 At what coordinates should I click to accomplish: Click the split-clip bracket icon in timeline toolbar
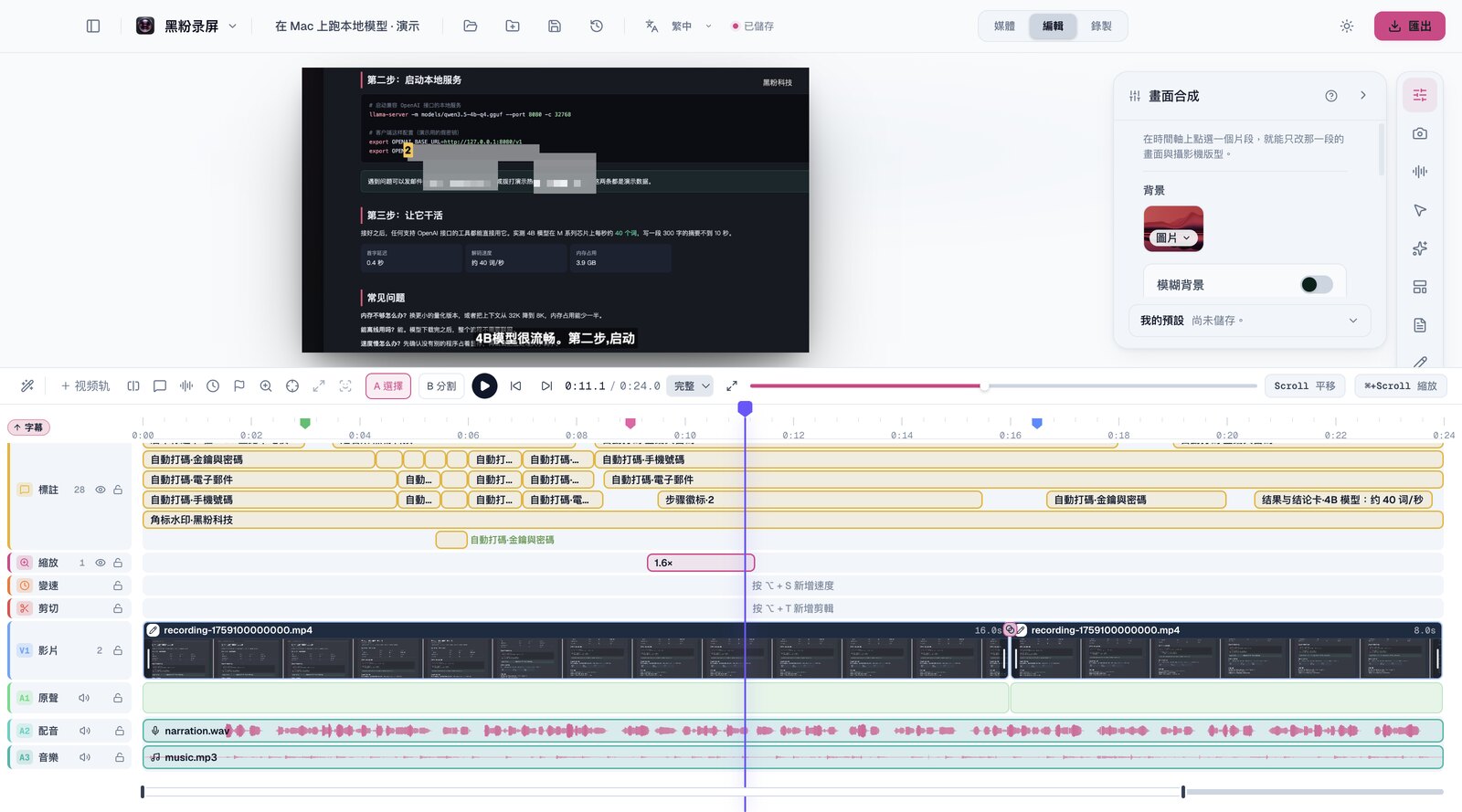coord(133,386)
